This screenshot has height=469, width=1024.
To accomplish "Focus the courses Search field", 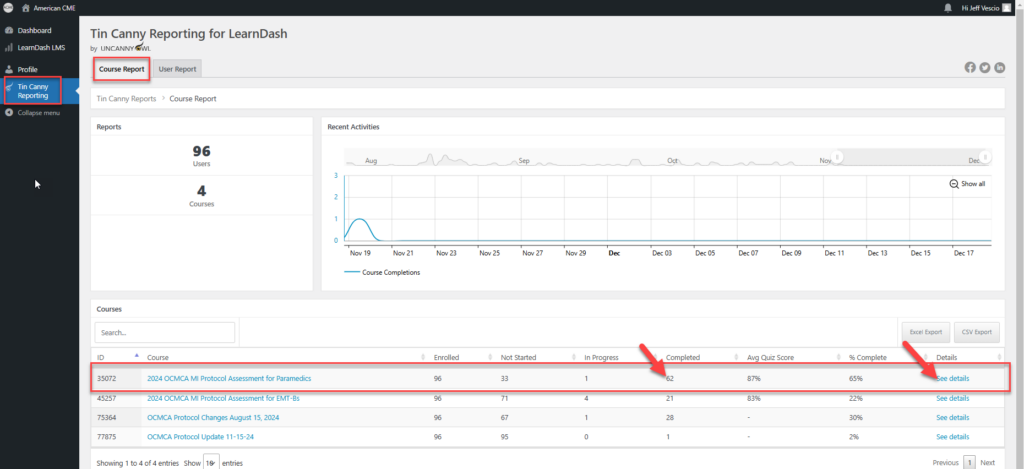I will coord(165,332).
